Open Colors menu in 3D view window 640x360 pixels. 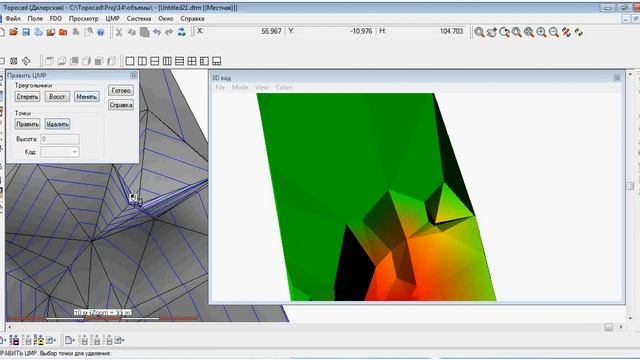284,87
